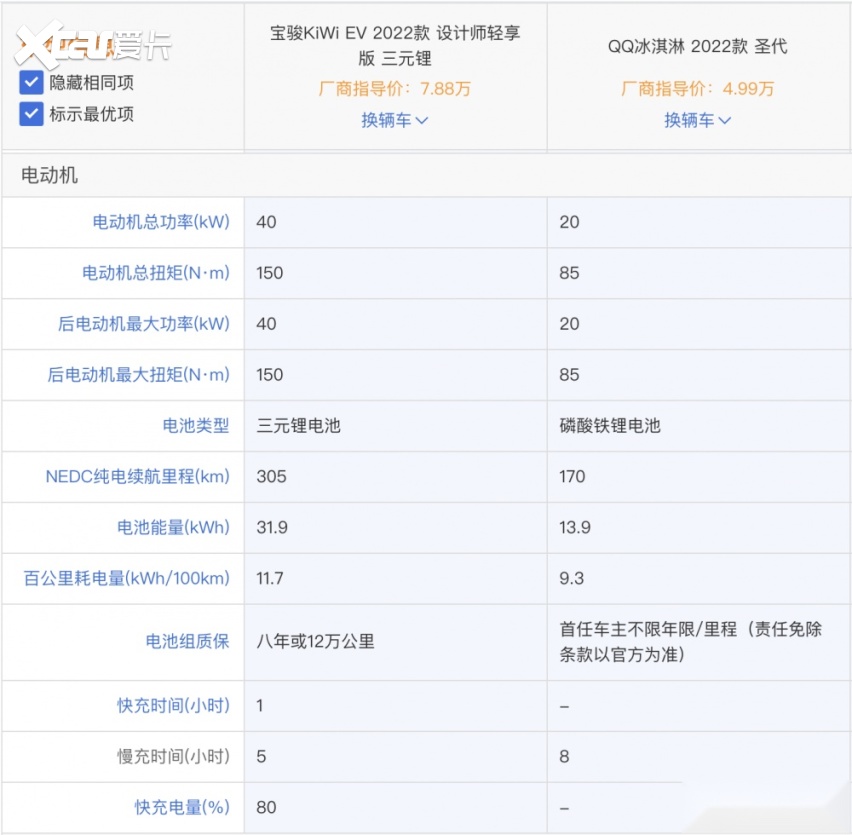Select the 电动机总扭矩(N·m) parameter label

pos(155,273)
